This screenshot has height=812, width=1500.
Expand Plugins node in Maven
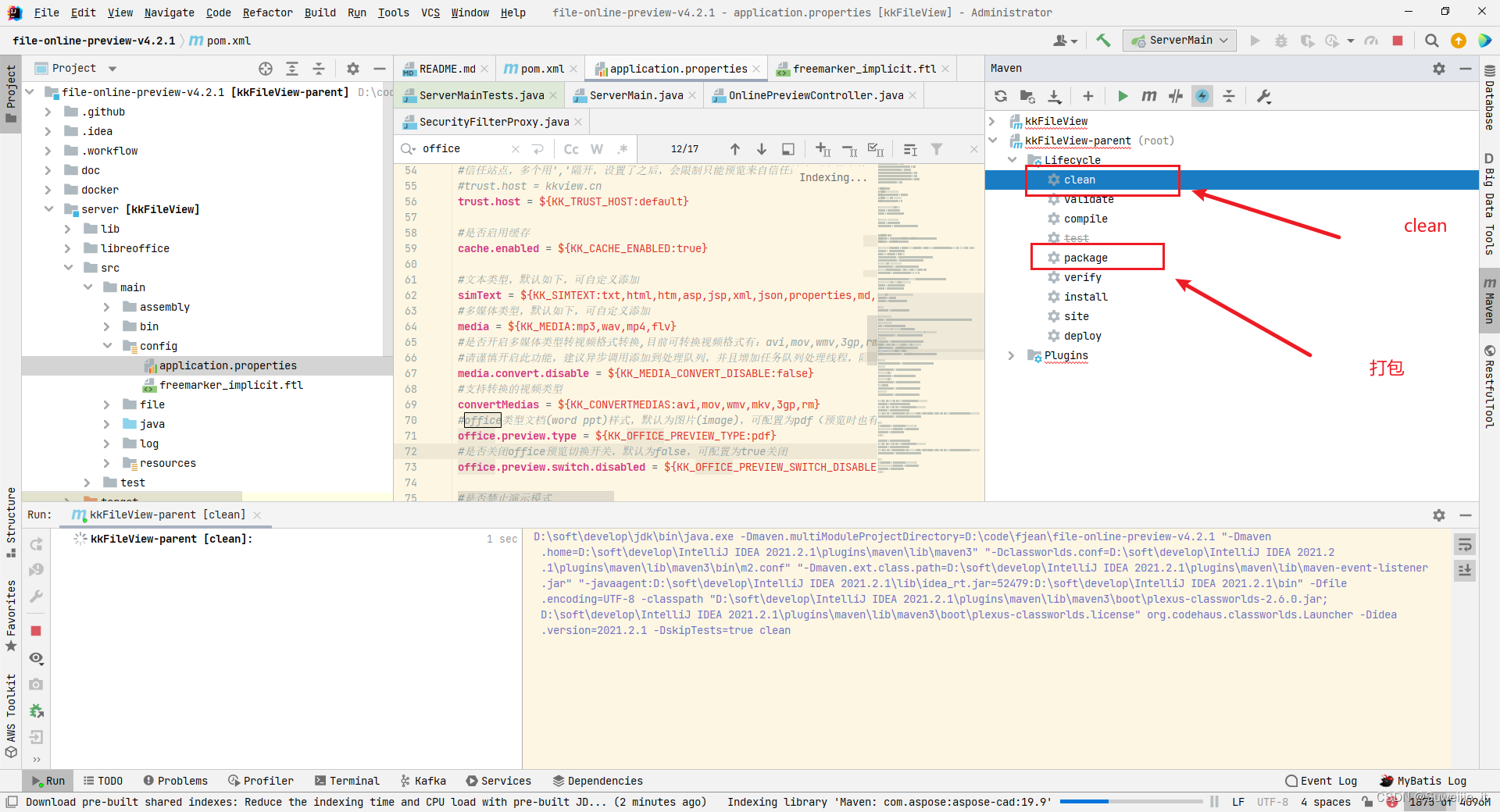pos(1012,355)
